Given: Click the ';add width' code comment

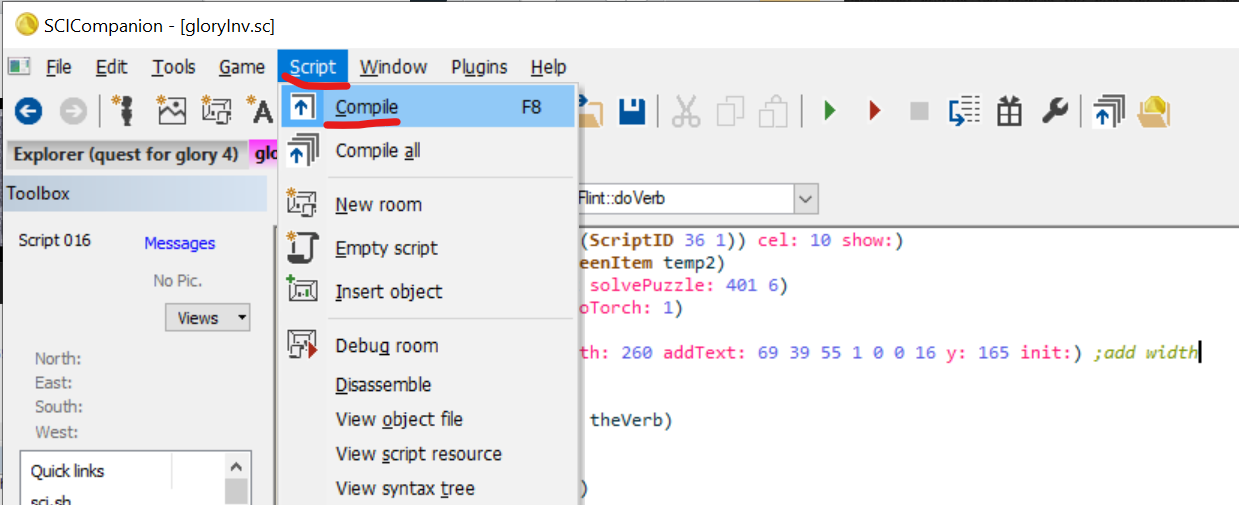Looking at the screenshot, I should click(x=1144, y=352).
